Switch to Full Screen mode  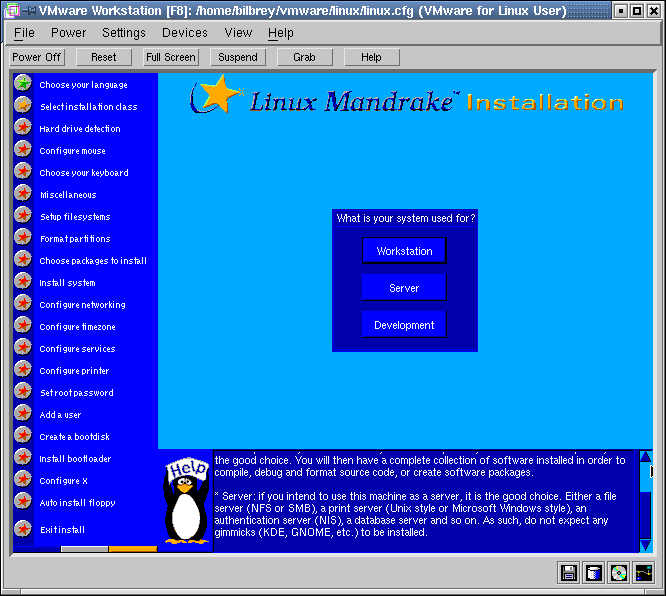pos(171,57)
